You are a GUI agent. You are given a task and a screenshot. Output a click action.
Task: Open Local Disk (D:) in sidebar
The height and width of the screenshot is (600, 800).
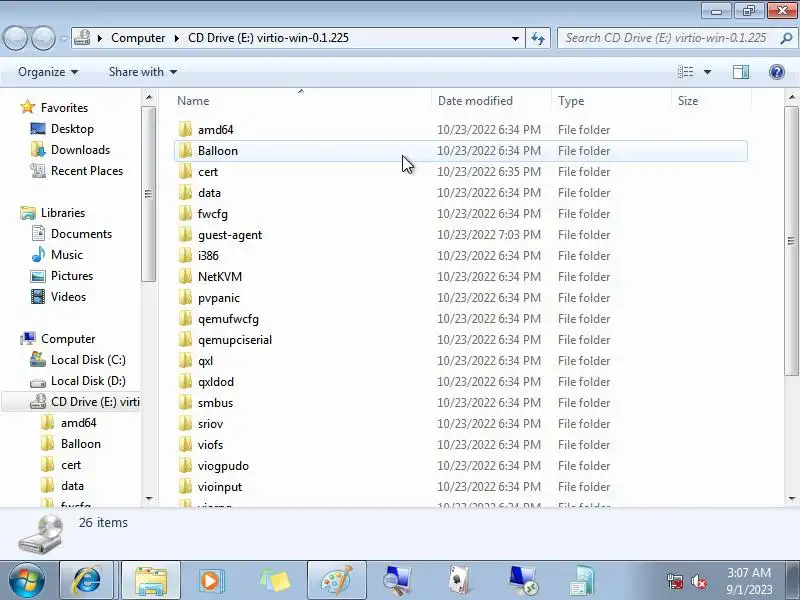click(88, 381)
